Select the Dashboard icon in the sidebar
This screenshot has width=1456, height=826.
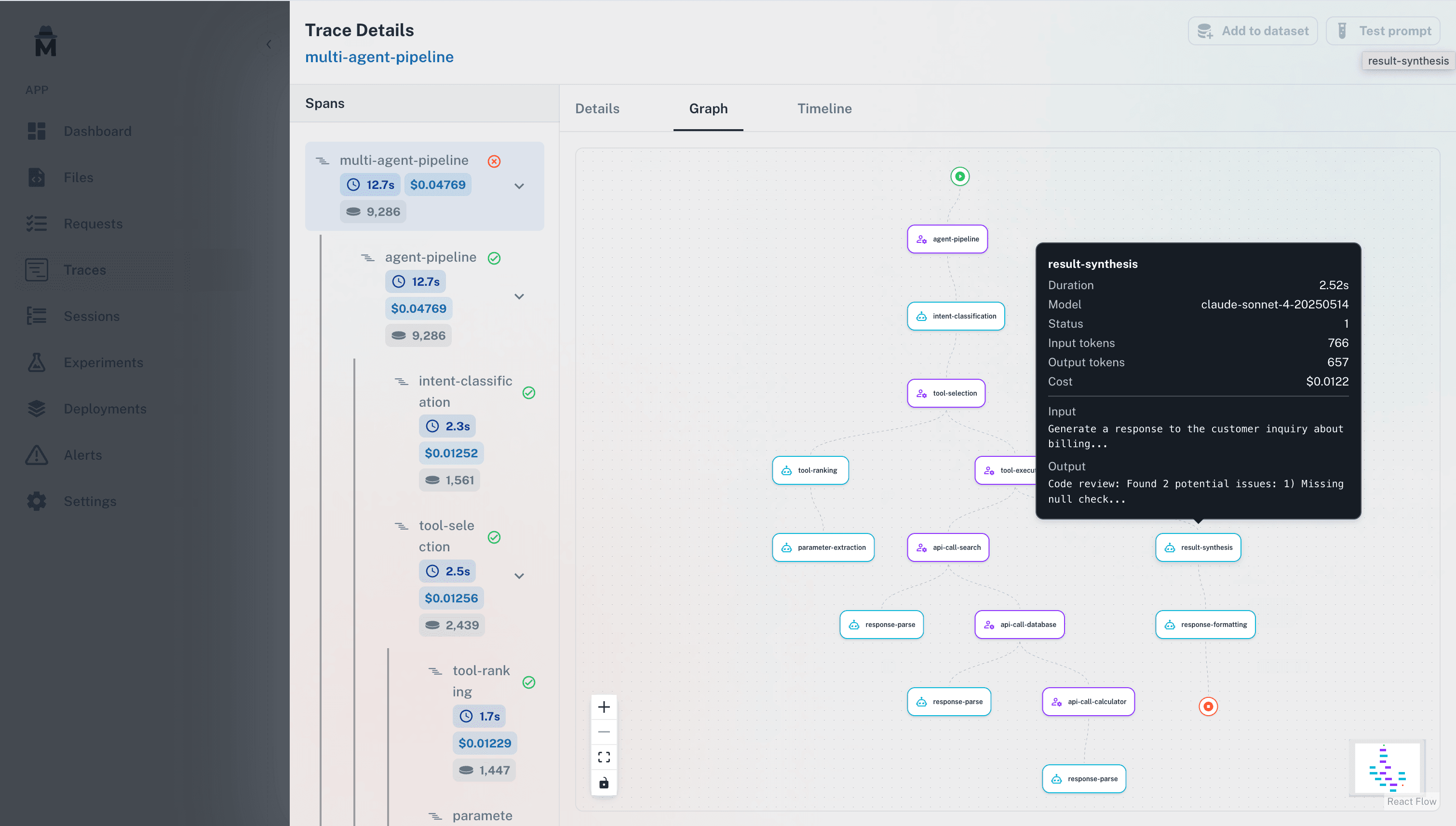pyautogui.click(x=36, y=131)
